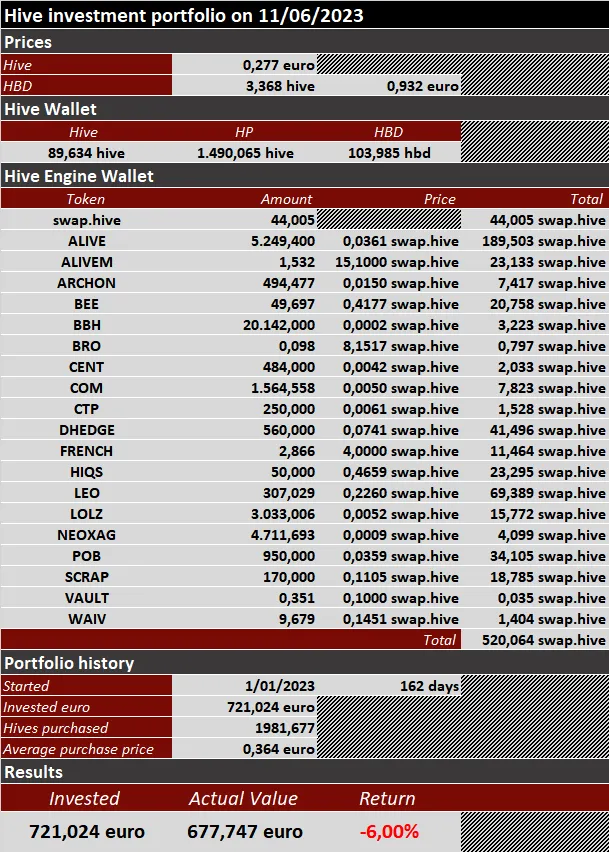The height and width of the screenshot is (852, 609).
Task: Click the start date '1/01/2023'
Action: (x=279, y=686)
